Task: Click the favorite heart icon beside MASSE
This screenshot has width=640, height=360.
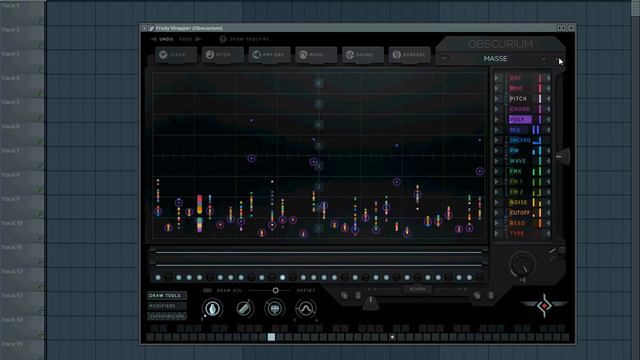Action: click(444, 59)
